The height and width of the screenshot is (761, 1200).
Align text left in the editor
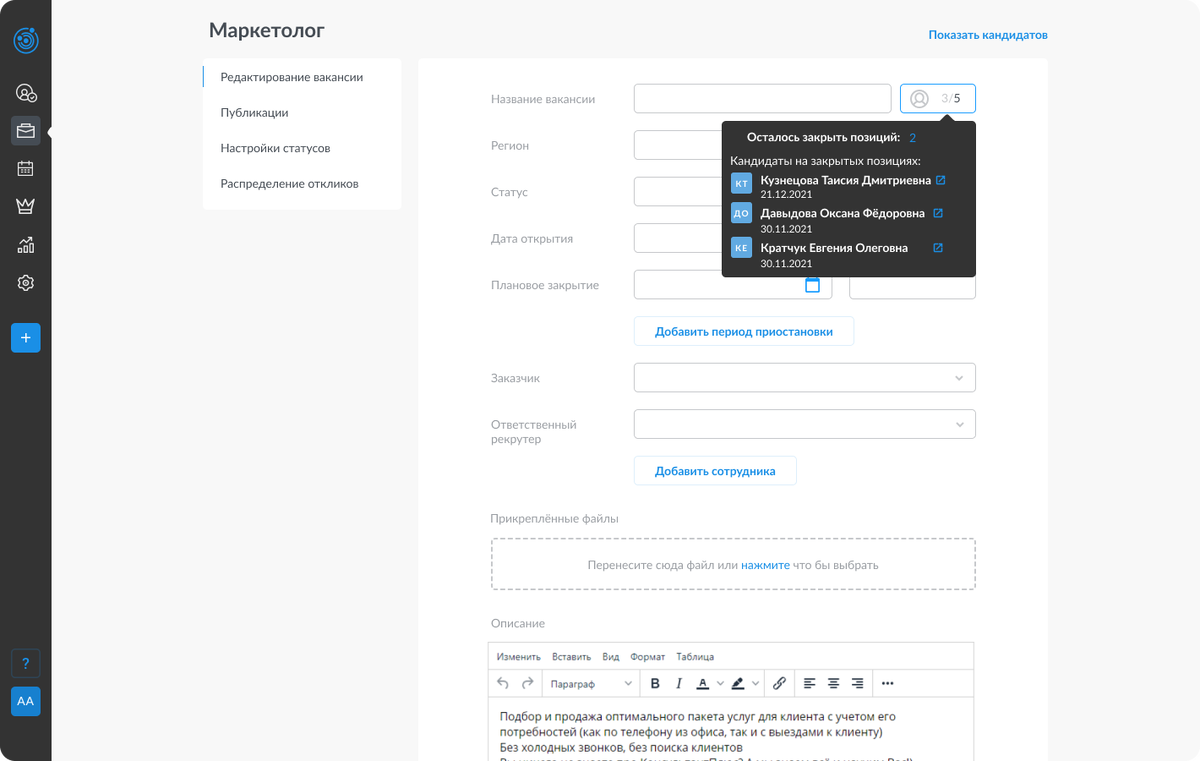pyautogui.click(x=810, y=684)
